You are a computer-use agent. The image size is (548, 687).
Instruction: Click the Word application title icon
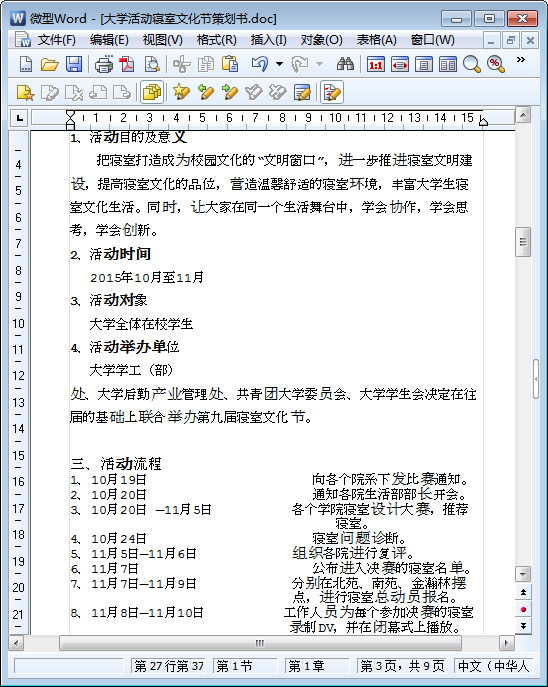[x=18, y=18]
